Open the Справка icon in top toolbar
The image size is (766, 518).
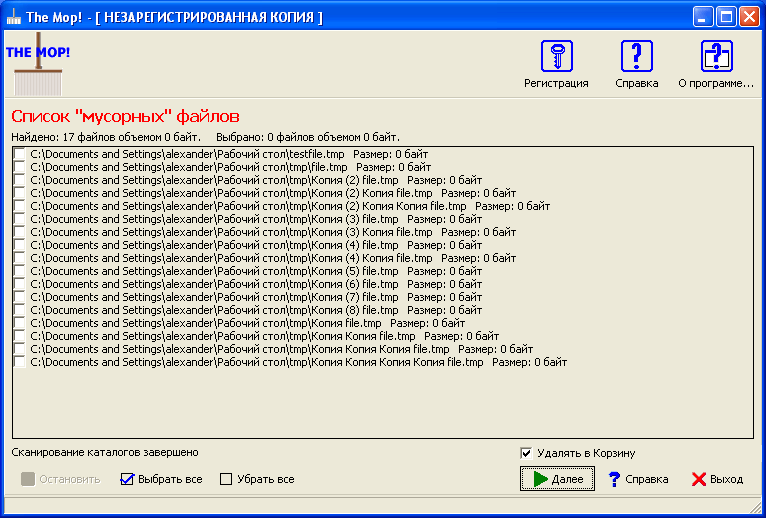click(x=636, y=57)
